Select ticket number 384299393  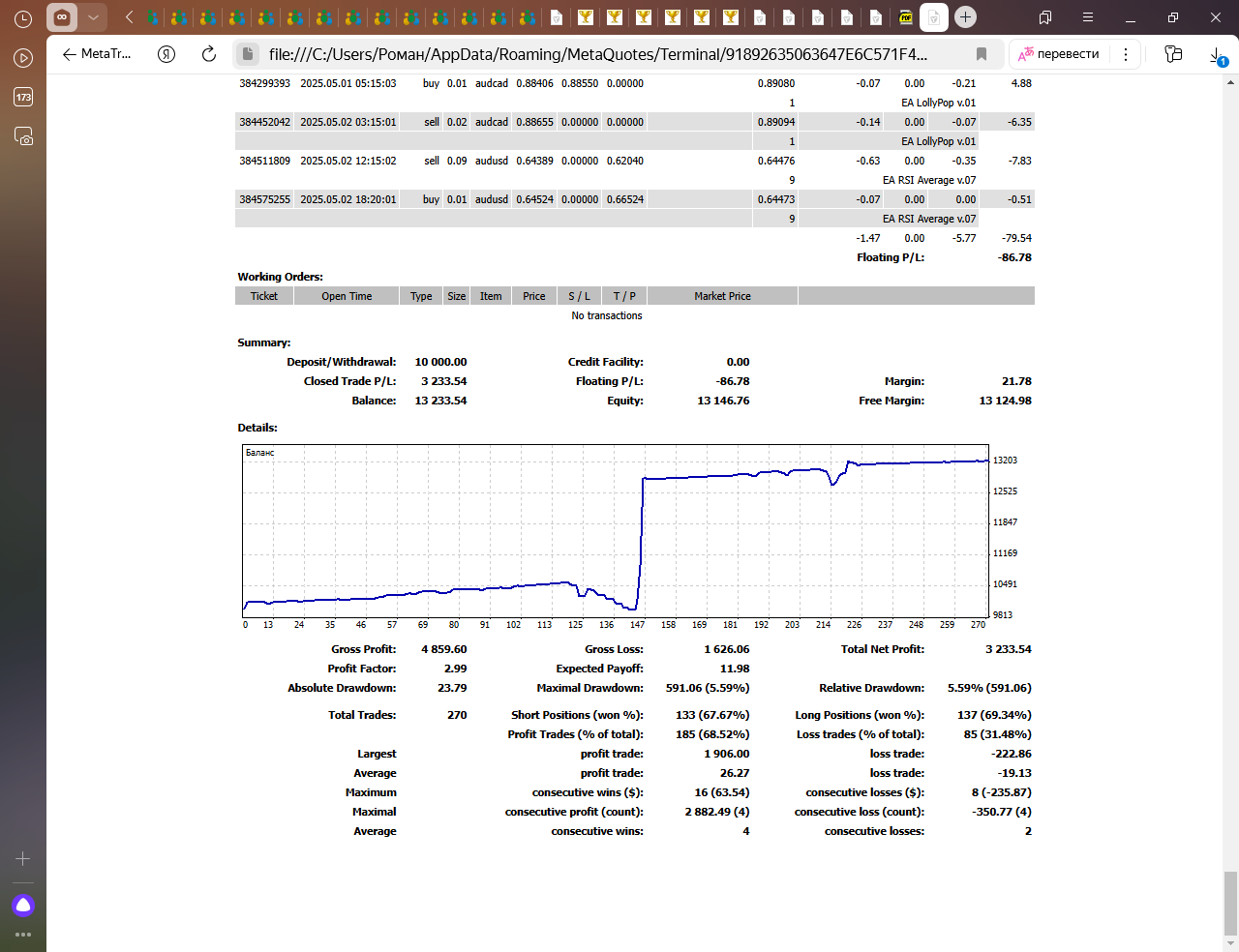(265, 83)
